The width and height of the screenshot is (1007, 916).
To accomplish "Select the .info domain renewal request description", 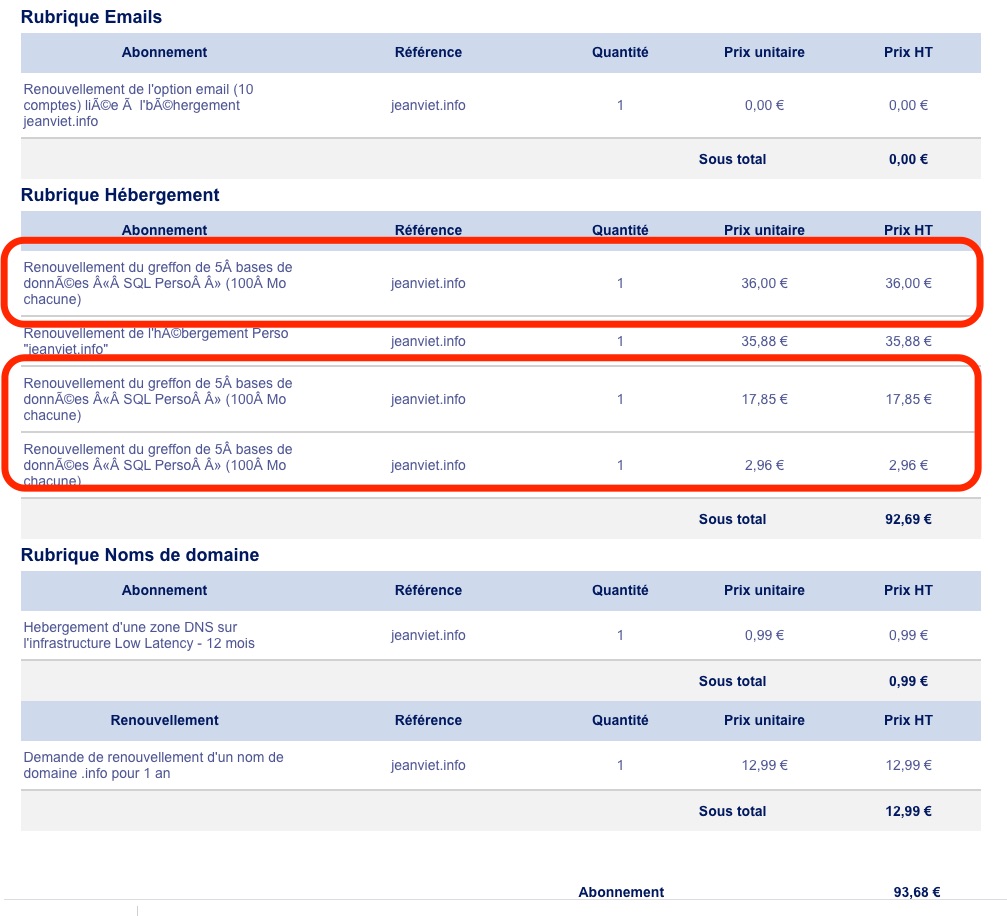I will [x=153, y=765].
